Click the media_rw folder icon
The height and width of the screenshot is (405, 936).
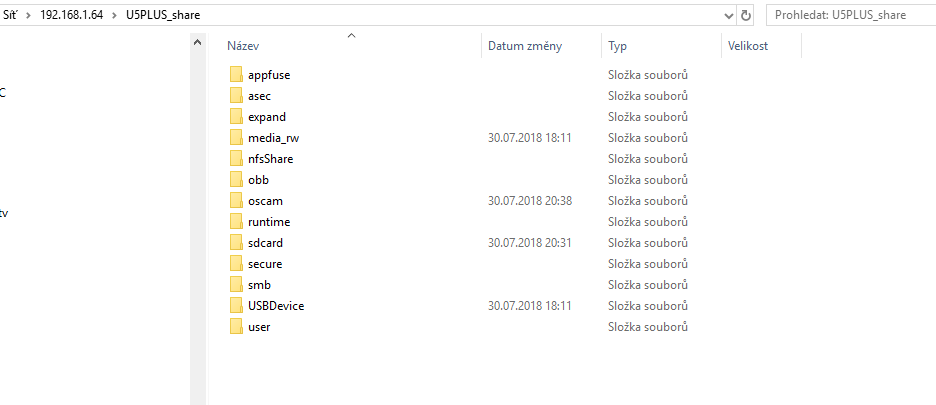point(236,138)
